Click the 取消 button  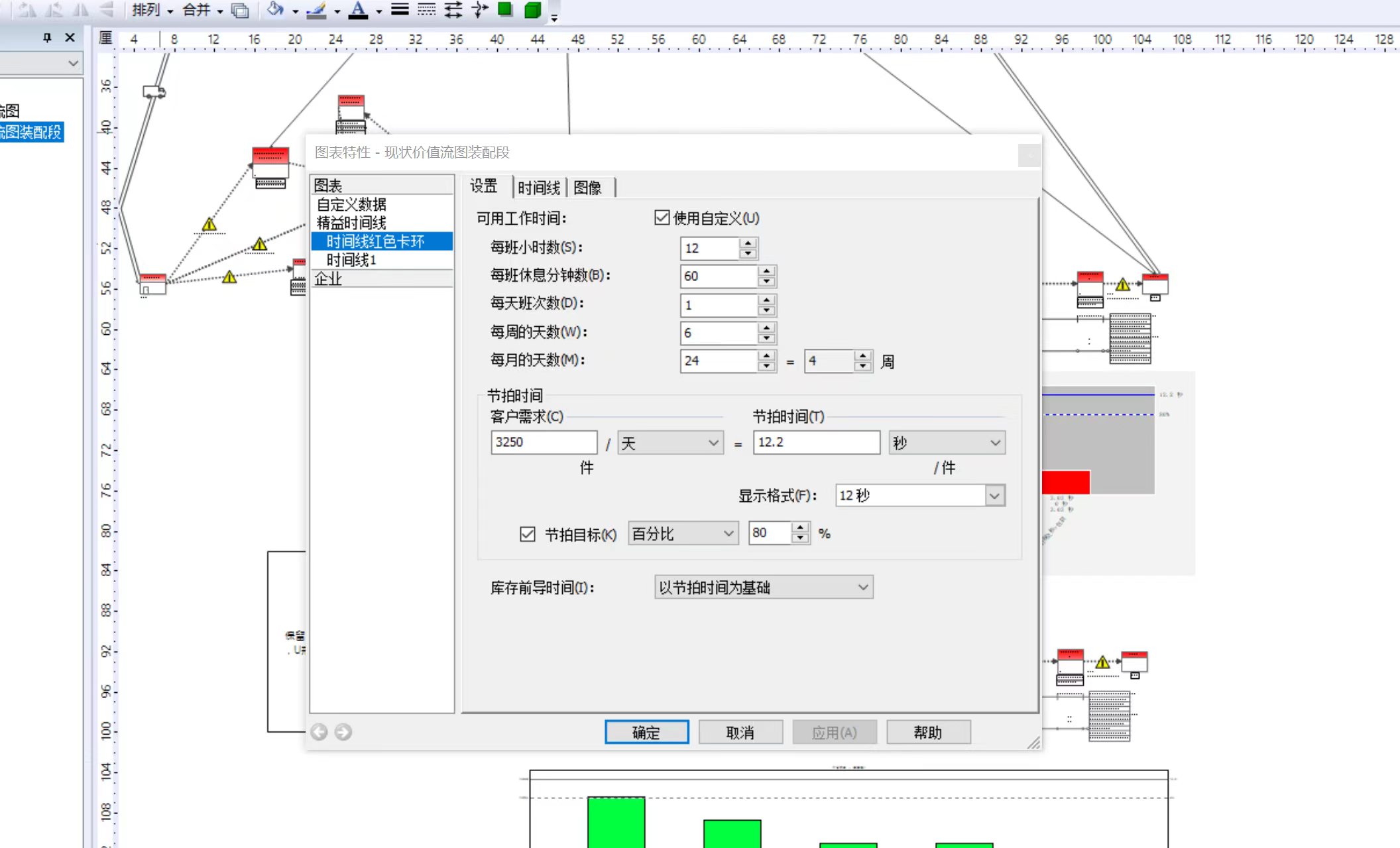click(x=740, y=732)
